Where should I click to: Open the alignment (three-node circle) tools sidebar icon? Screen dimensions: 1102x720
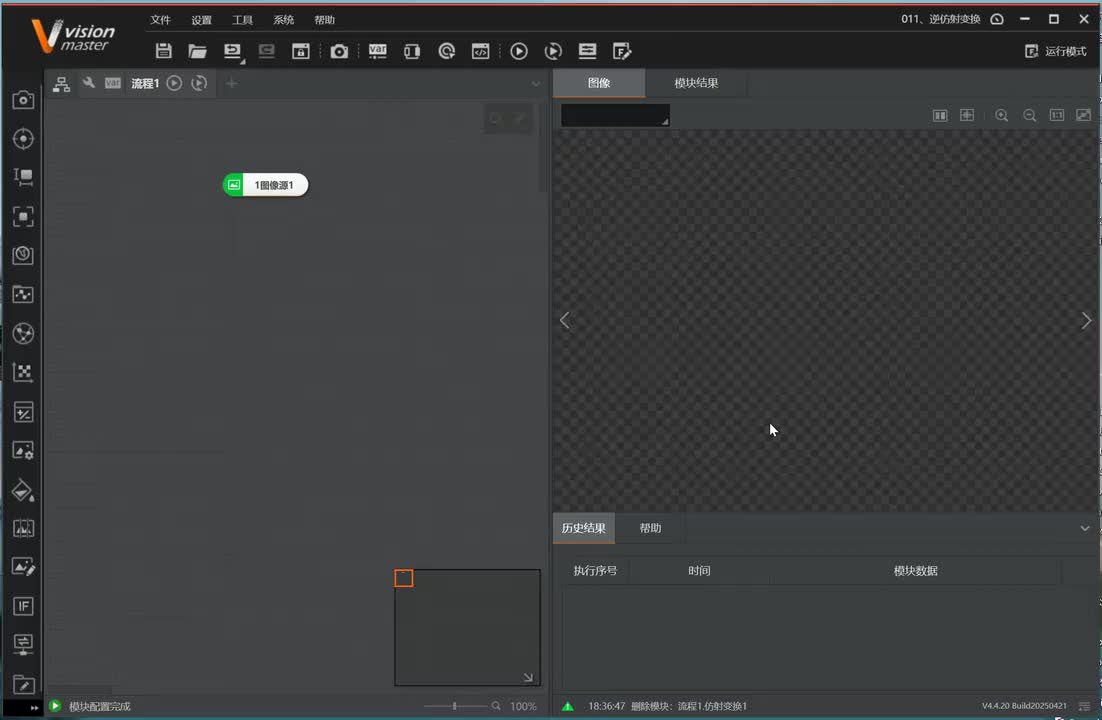[x=23, y=333]
